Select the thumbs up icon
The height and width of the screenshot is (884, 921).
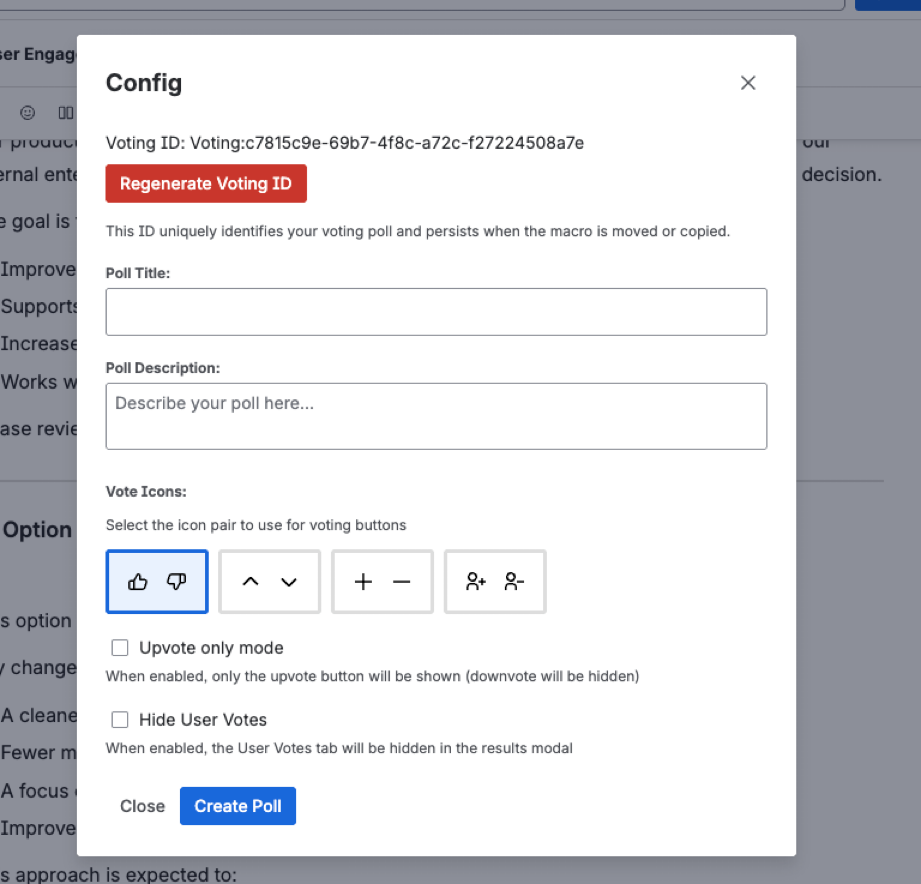pos(138,582)
